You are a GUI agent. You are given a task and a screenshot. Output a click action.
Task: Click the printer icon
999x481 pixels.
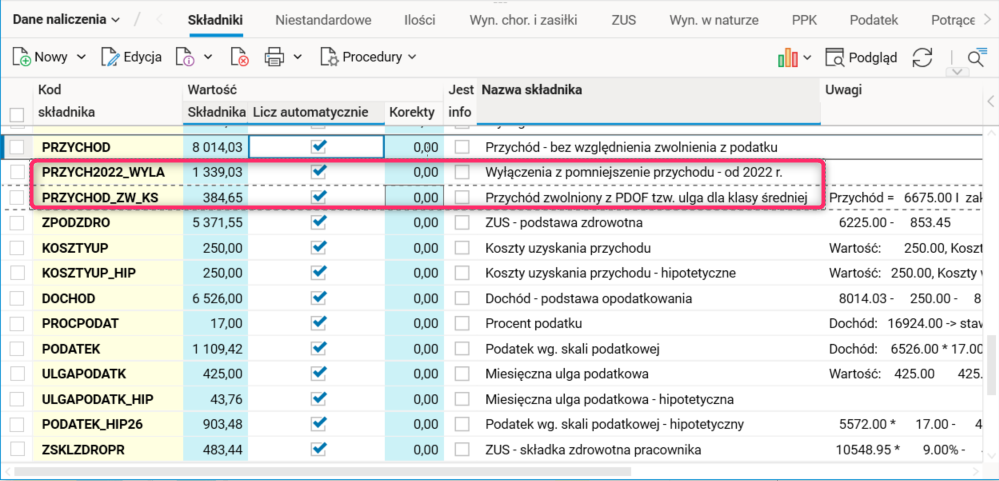click(275, 57)
